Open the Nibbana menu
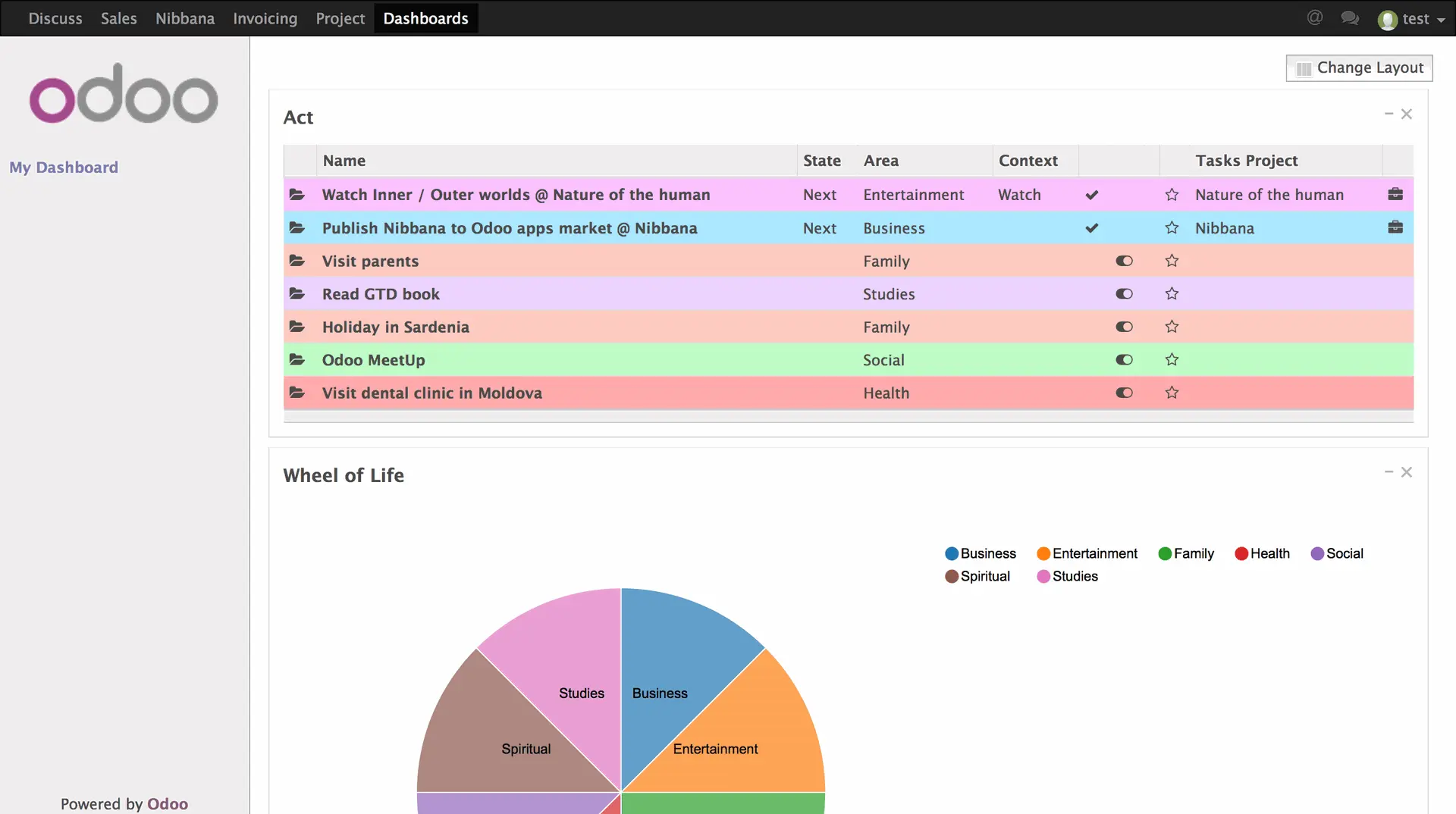This screenshot has height=814, width=1456. pos(185,18)
